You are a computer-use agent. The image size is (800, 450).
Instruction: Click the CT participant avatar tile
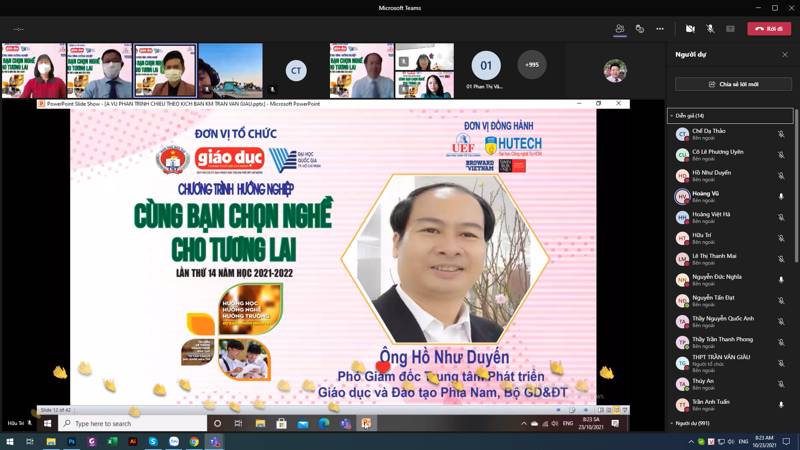point(295,70)
